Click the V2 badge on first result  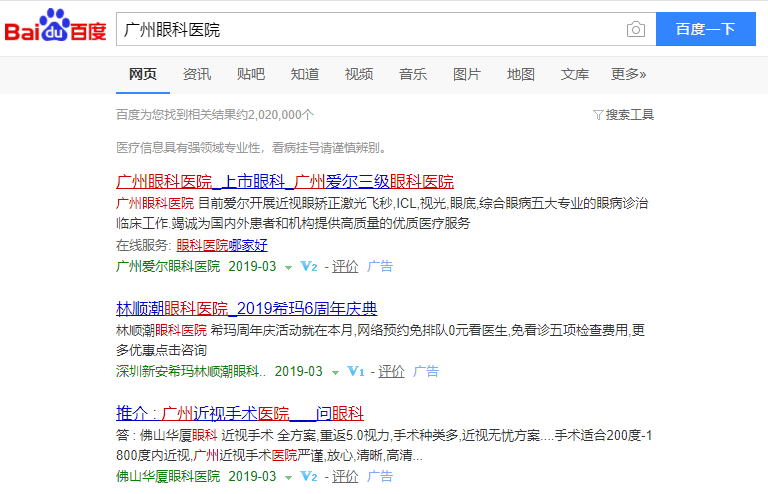[x=309, y=267]
